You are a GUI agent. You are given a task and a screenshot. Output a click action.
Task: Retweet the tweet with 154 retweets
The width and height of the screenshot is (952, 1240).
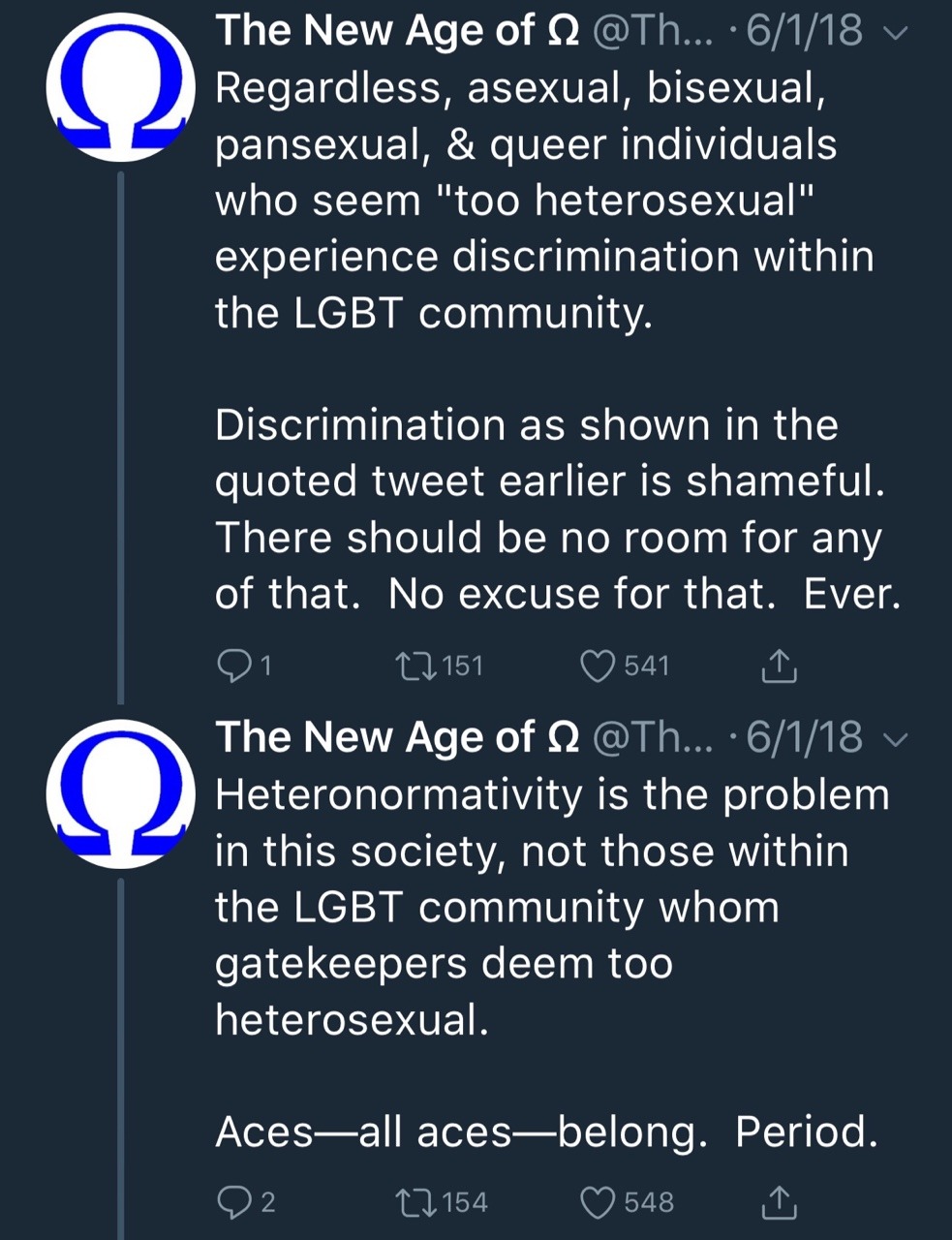(417, 1202)
